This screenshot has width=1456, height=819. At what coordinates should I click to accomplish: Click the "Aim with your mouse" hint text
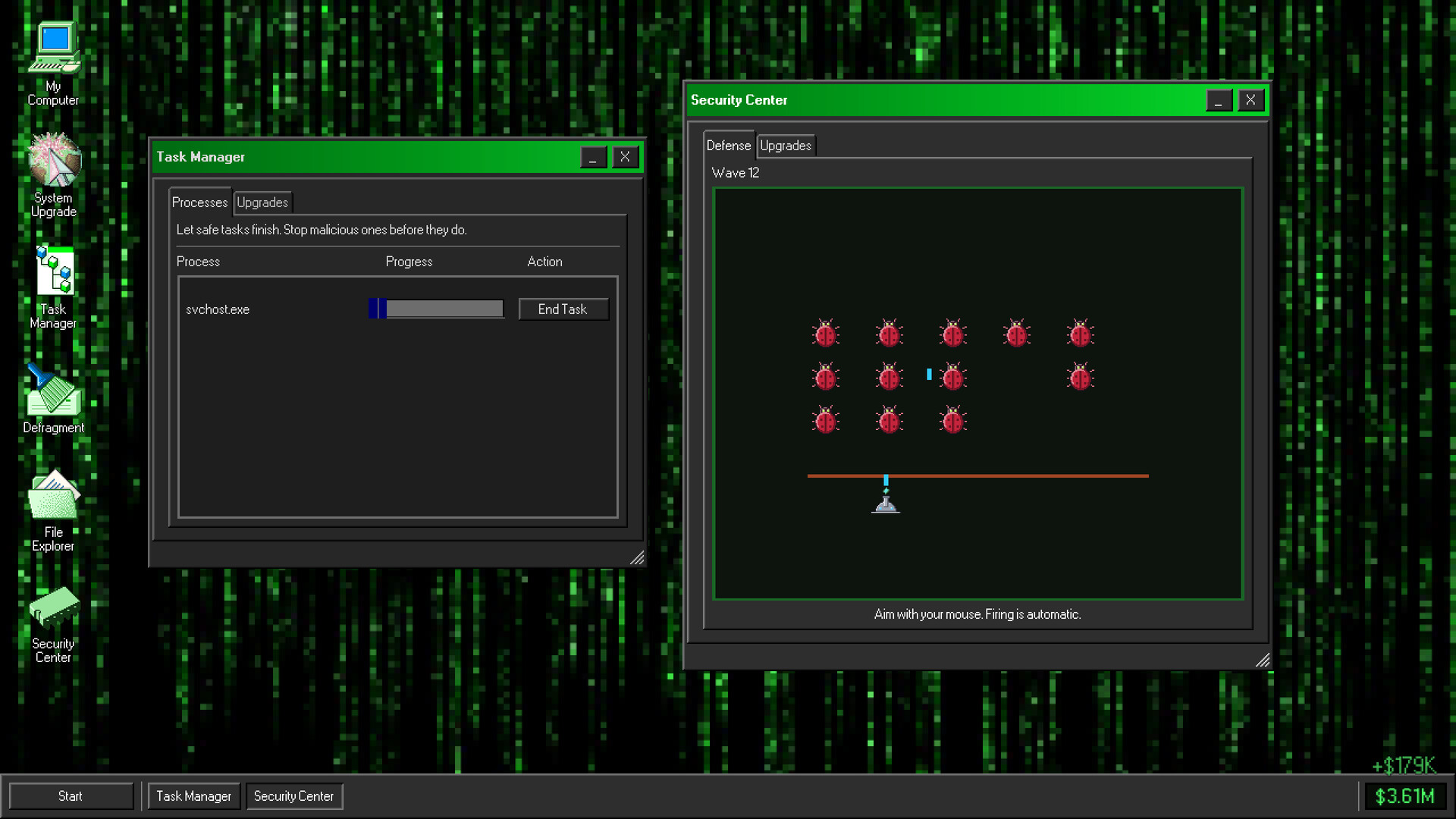pos(977,614)
